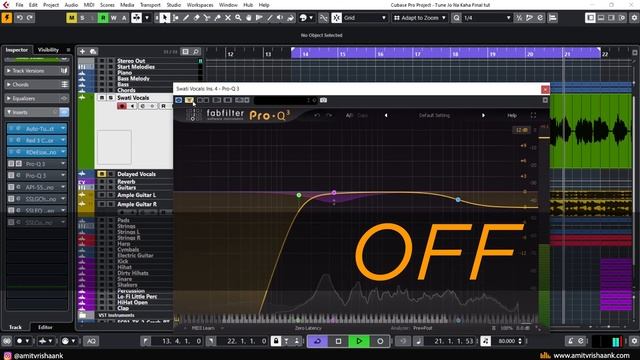Click the blue EQ band node
Image resolution: width=640 pixels, height=360 pixels.
pos(458,200)
